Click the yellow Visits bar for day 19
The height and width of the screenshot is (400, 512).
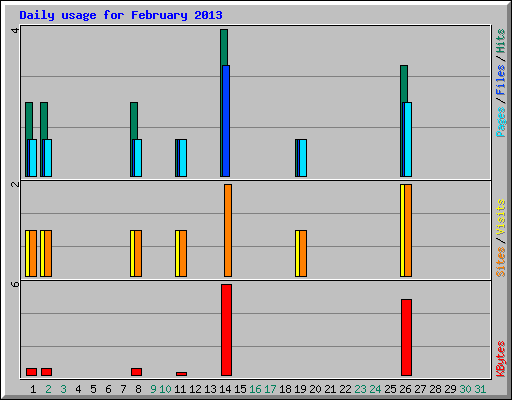297,253
